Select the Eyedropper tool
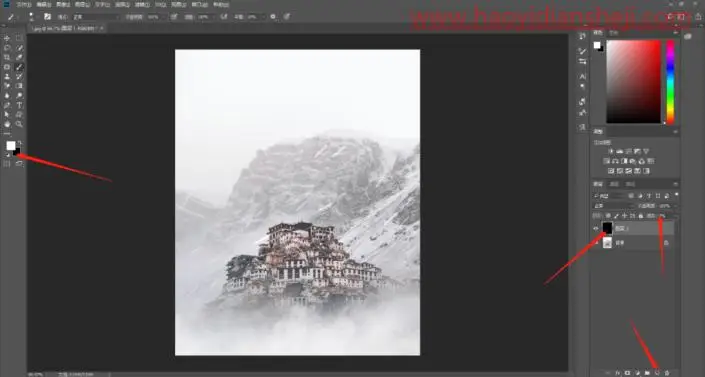This screenshot has width=705, height=377. pyautogui.click(x=19, y=58)
